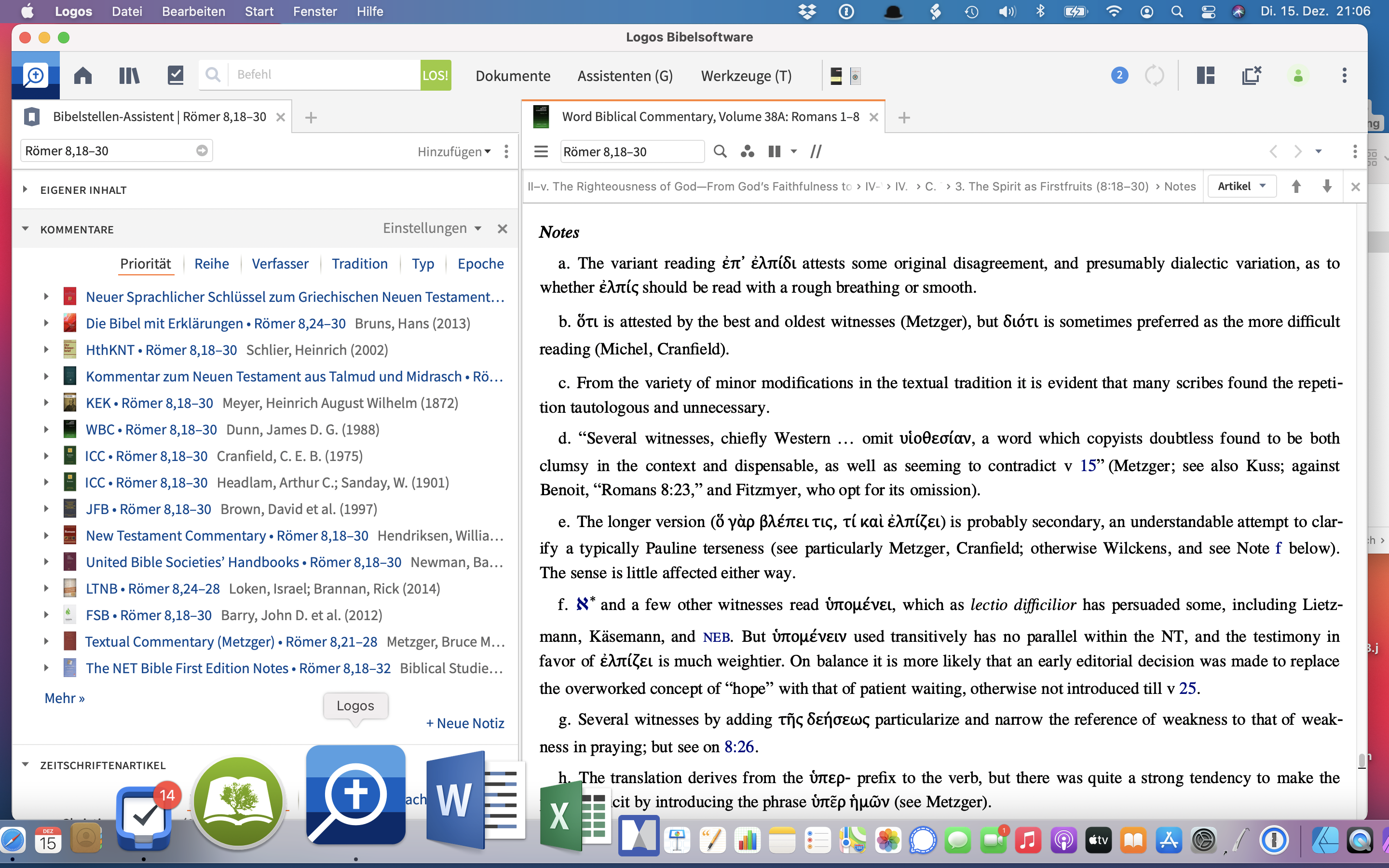The height and width of the screenshot is (868, 1389).
Task: Expand the EIGENER INHALT section
Action: click(x=25, y=190)
